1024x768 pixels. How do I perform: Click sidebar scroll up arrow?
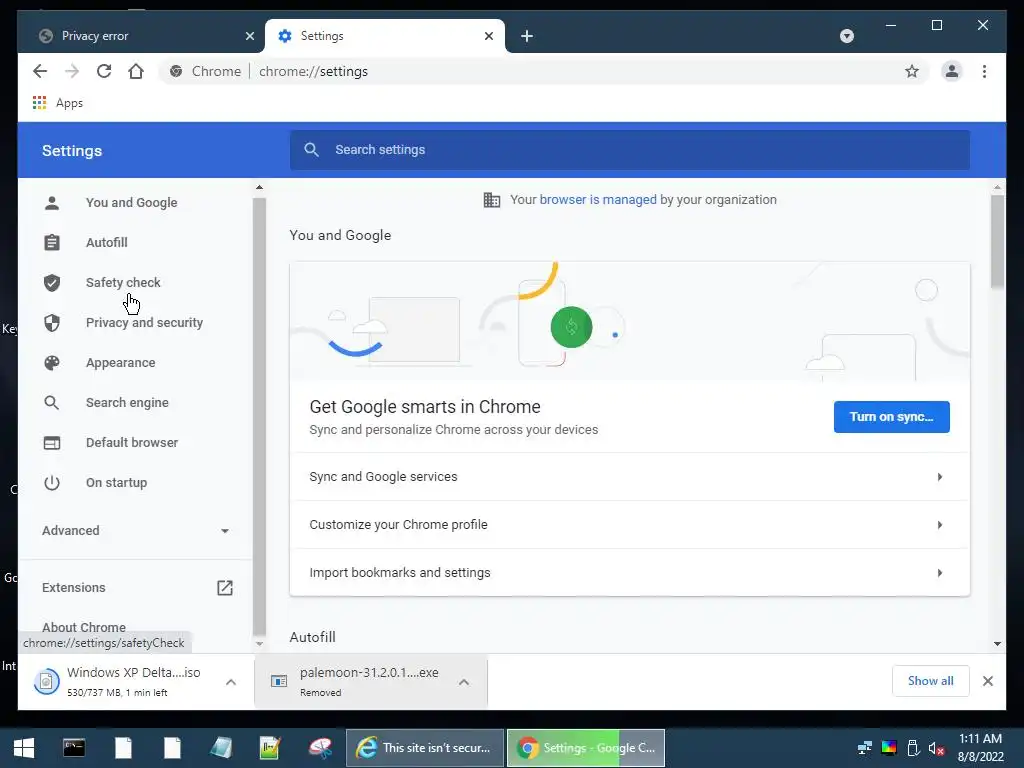[259, 187]
